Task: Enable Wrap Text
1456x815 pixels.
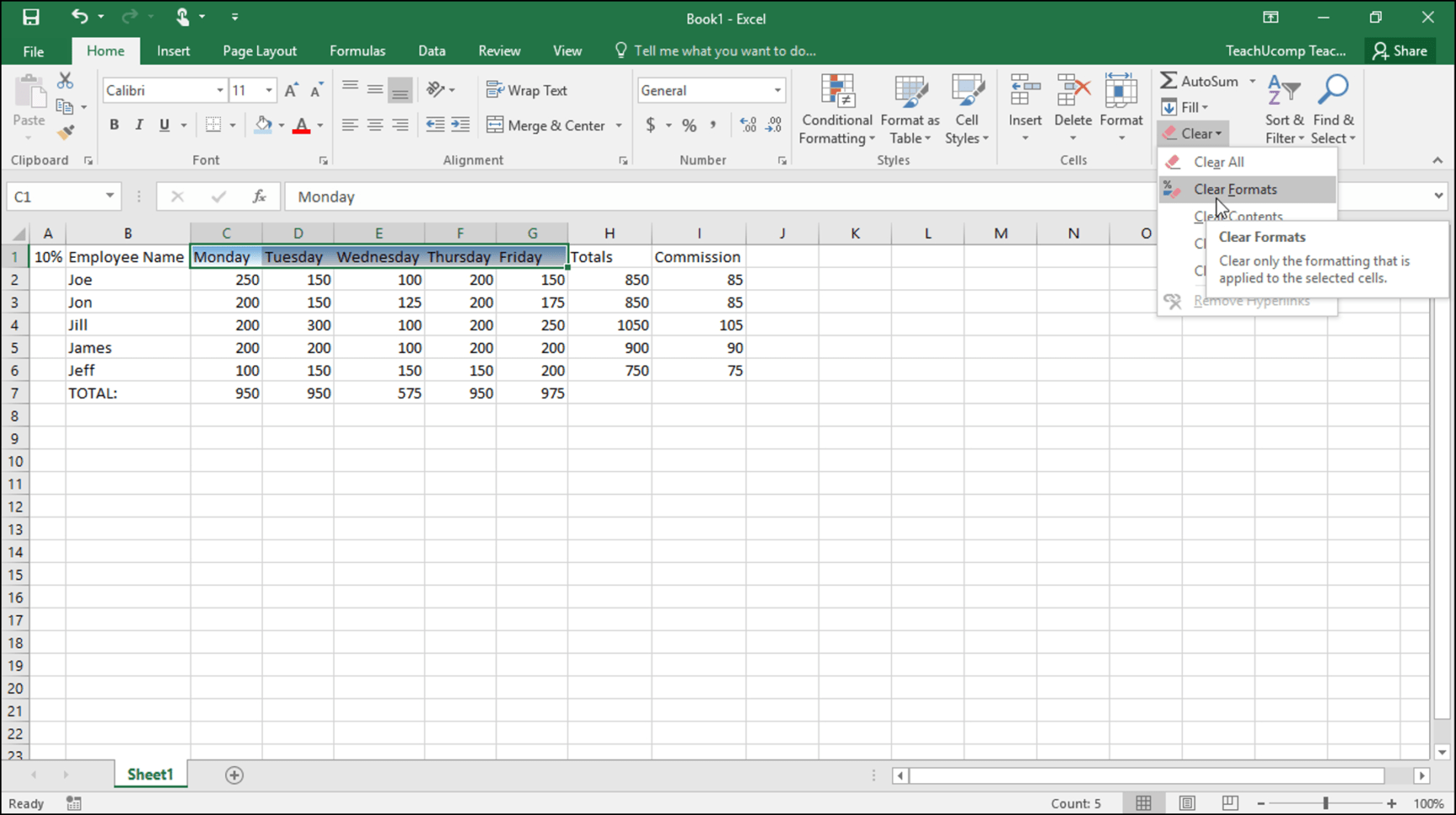Action: point(527,90)
